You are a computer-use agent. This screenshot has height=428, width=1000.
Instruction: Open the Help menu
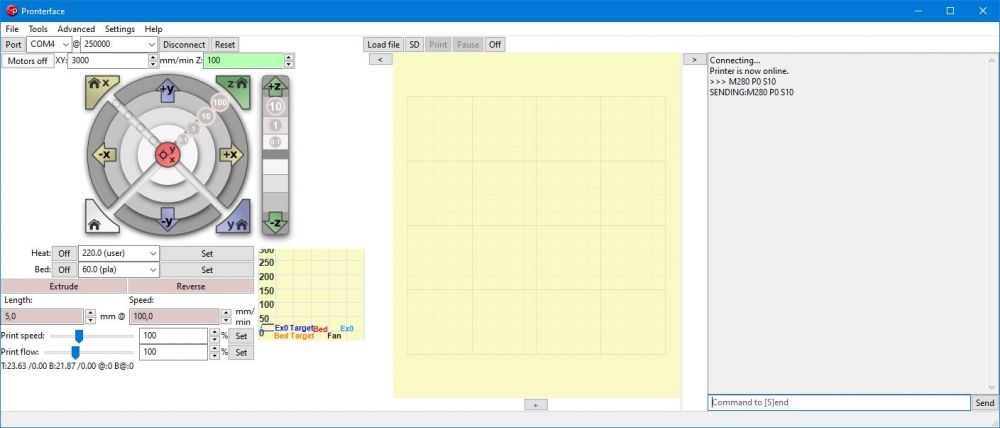click(153, 29)
